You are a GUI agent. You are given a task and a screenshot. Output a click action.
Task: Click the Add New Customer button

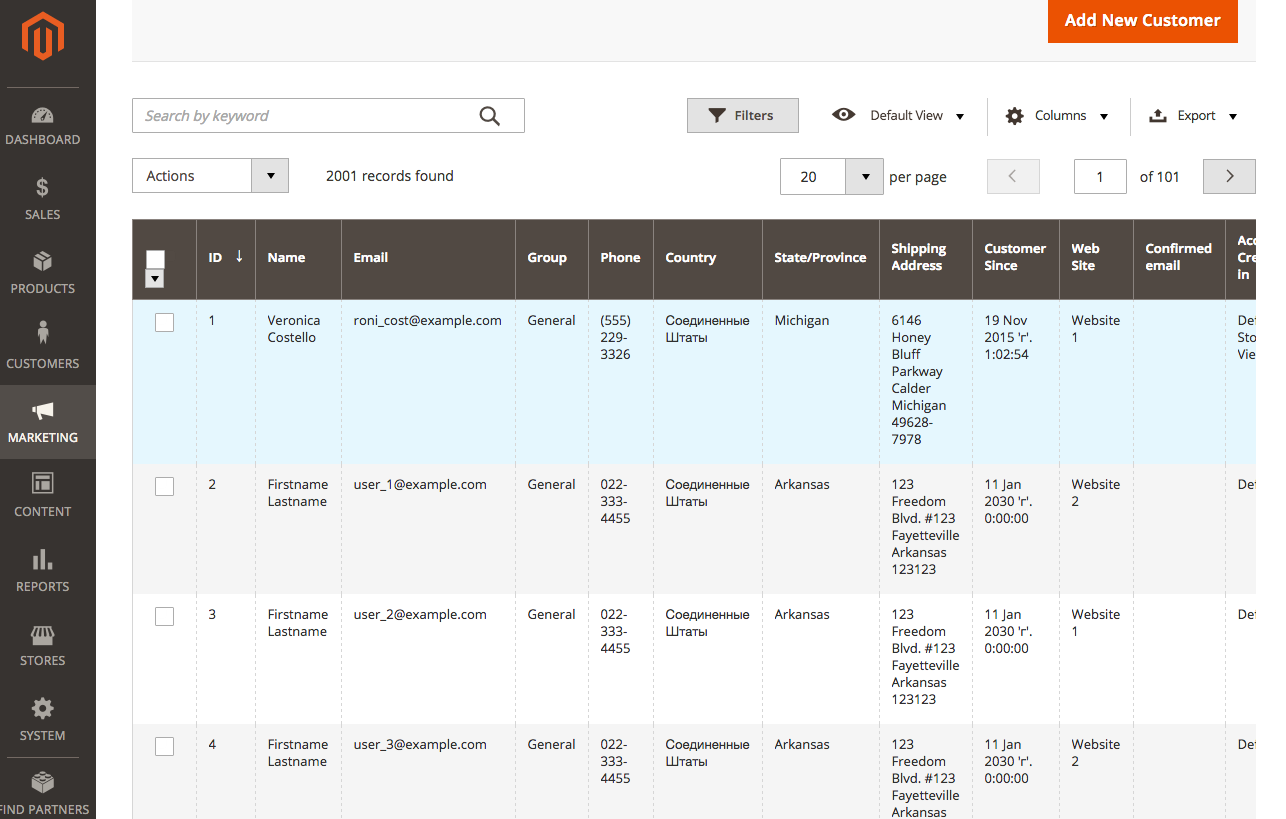[x=1143, y=21]
